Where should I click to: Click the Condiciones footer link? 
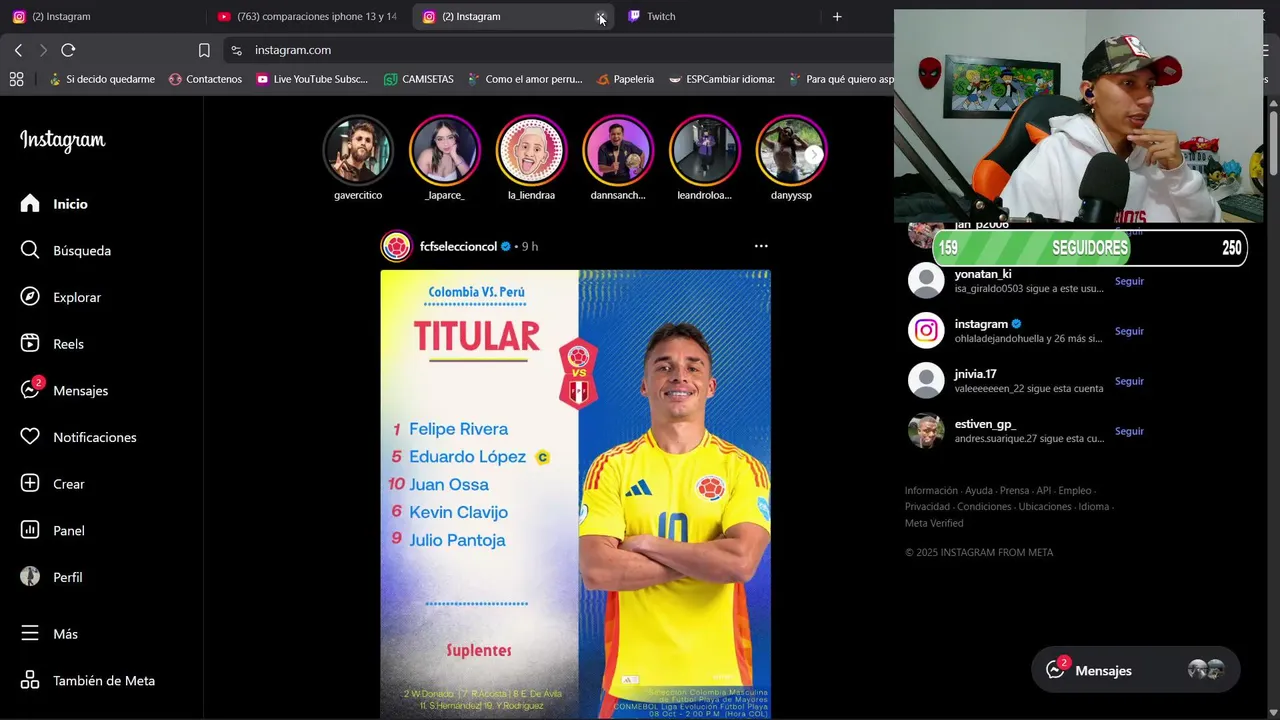(x=984, y=507)
